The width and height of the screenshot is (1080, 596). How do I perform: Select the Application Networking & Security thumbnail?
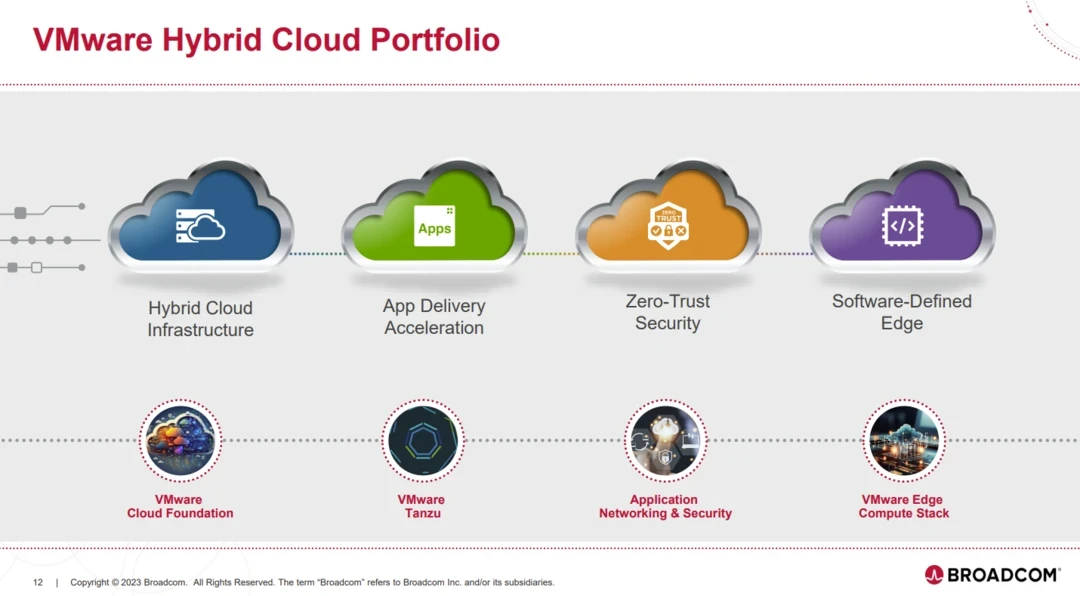point(665,441)
